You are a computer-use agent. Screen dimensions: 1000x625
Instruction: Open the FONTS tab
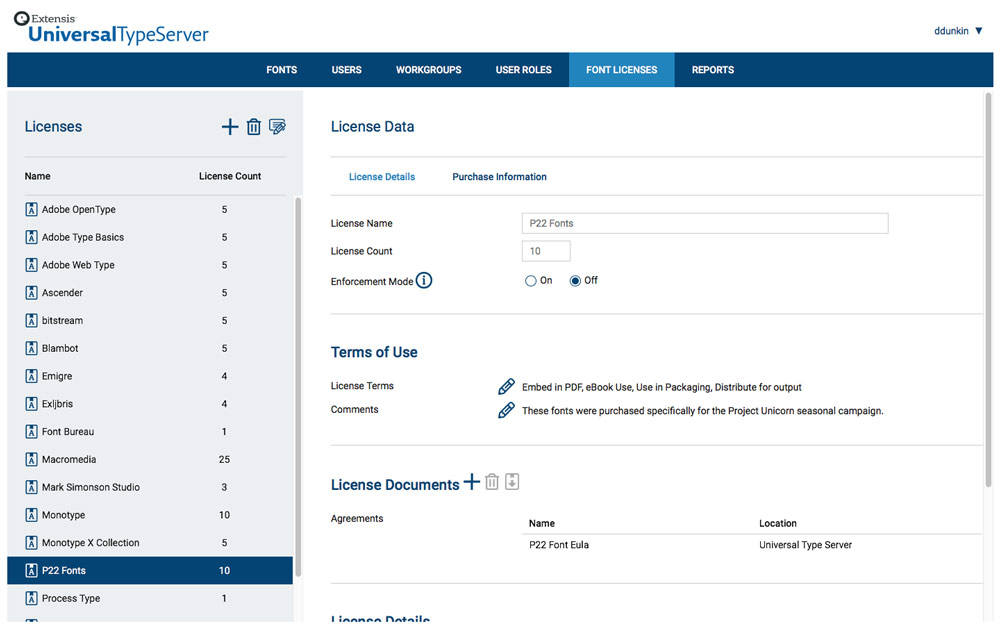point(281,70)
